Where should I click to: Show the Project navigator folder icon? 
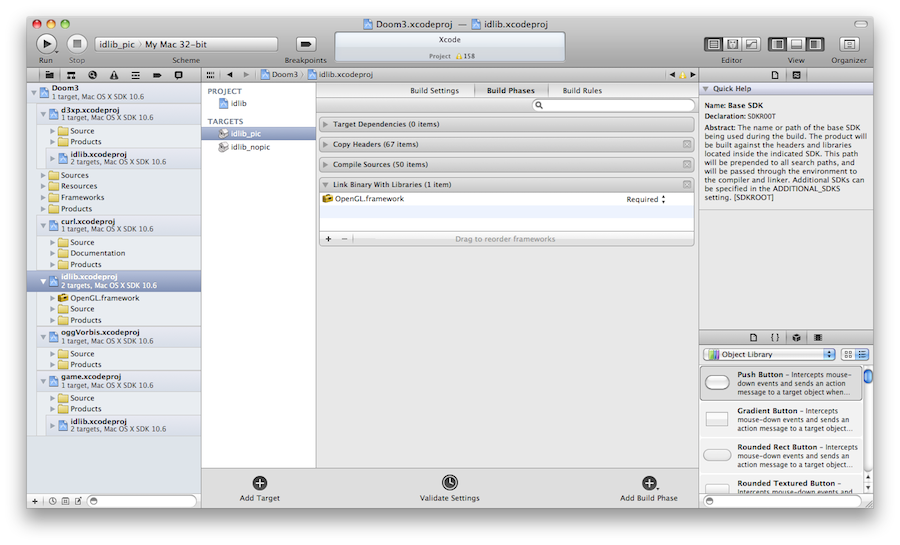[49, 75]
